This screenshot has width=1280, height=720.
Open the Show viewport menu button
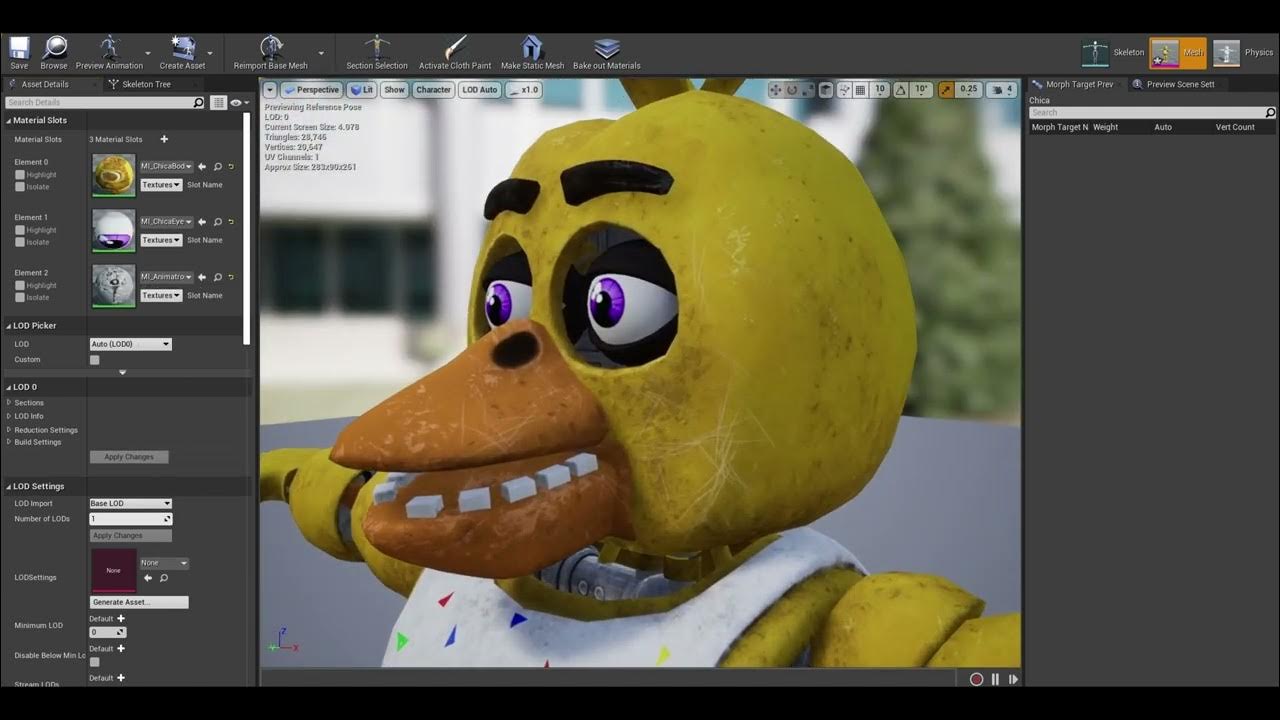click(395, 90)
